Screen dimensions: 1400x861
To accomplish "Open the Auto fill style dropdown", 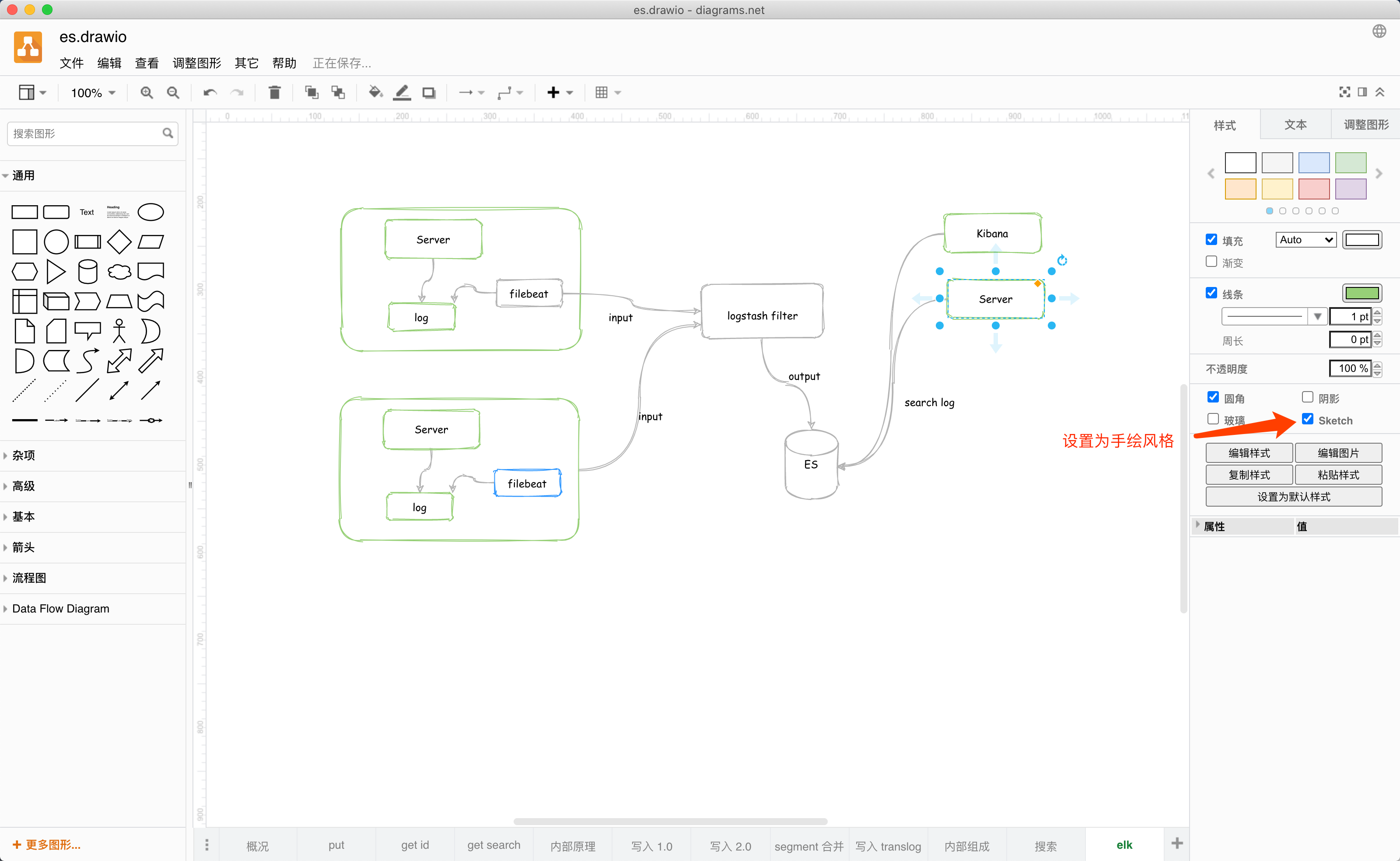I will [x=1305, y=240].
